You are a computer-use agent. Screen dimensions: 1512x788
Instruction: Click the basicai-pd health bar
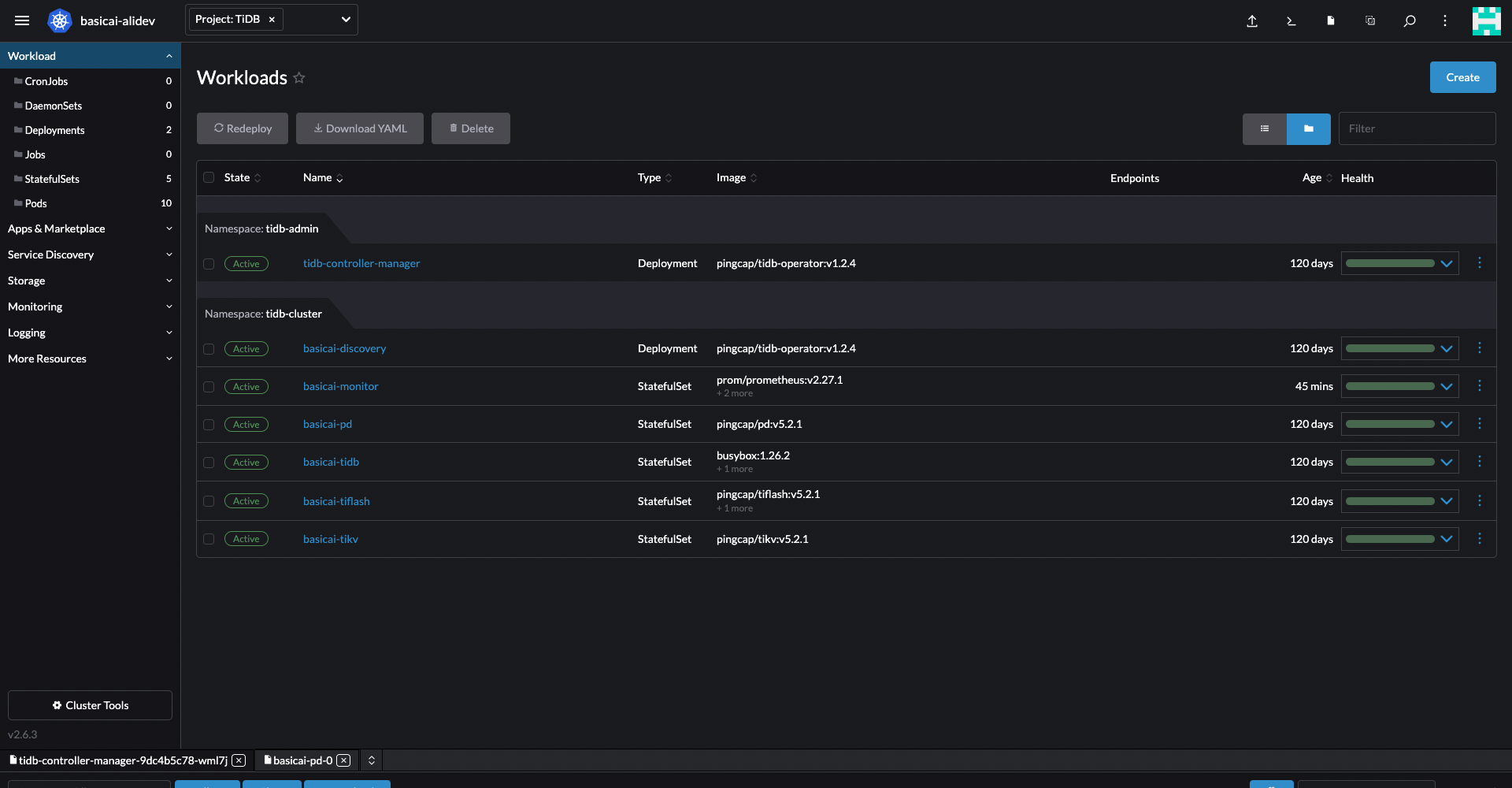(x=1390, y=424)
